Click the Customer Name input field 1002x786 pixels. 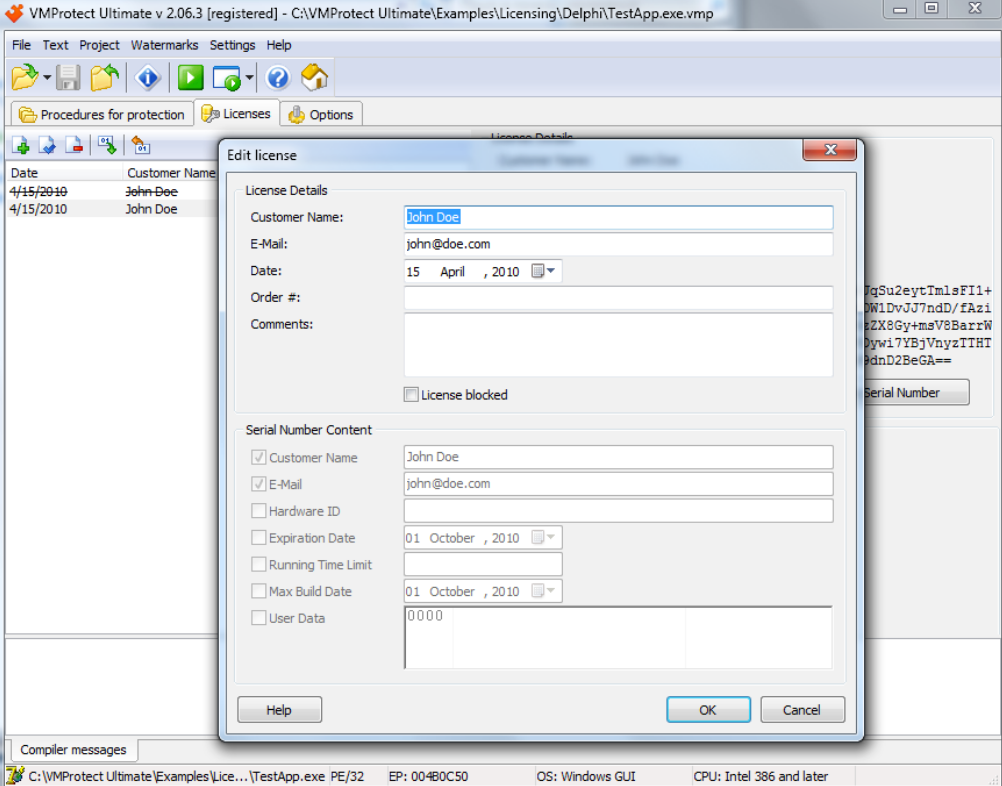click(618, 217)
